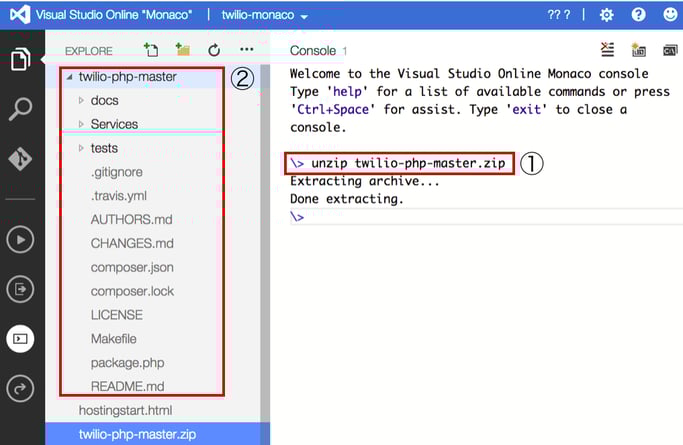This screenshot has height=445, width=683.
Task: Click the "Extracting archive..." output line
Action: coord(365,181)
